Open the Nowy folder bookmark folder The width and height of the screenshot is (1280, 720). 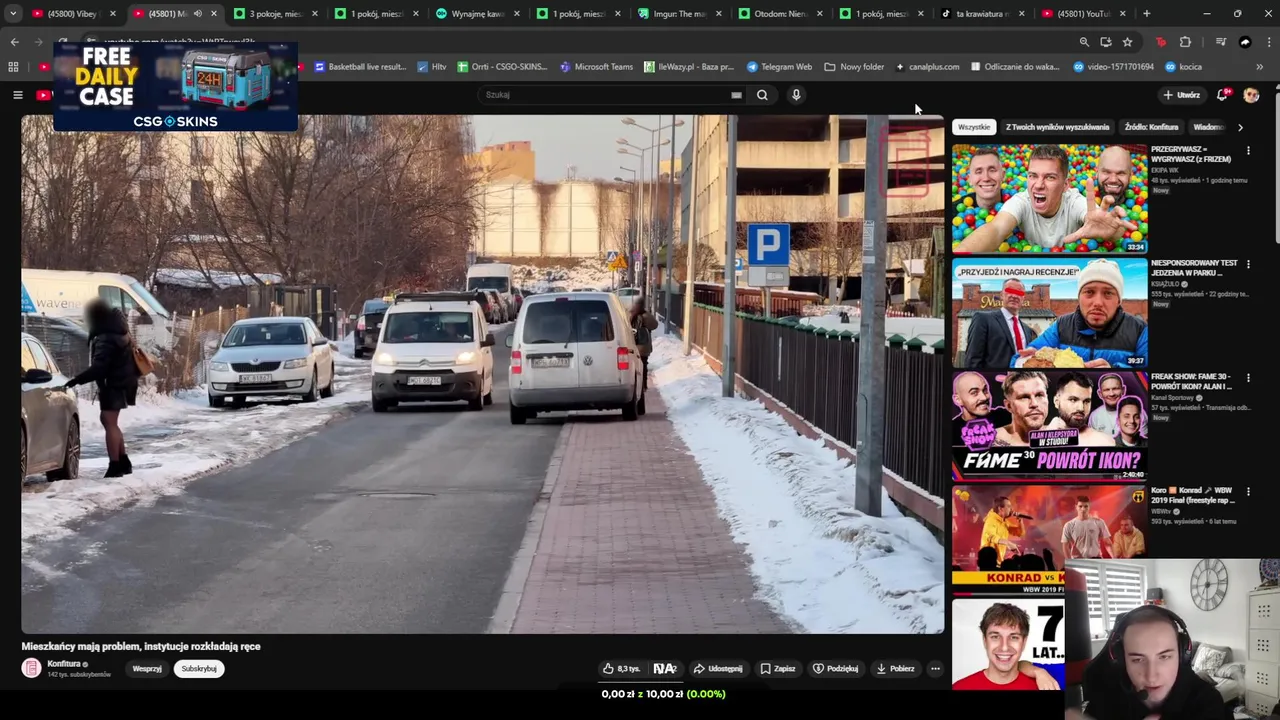pyautogui.click(x=854, y=67)
